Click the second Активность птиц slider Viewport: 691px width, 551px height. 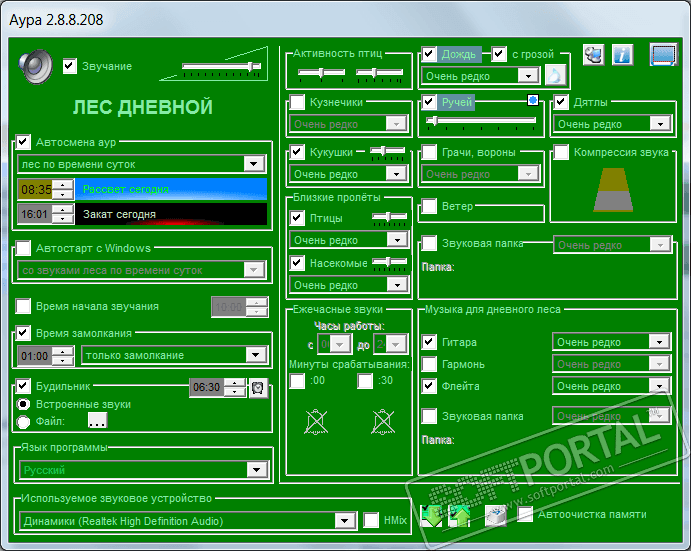pyautogui.click(x=379, y=73)
